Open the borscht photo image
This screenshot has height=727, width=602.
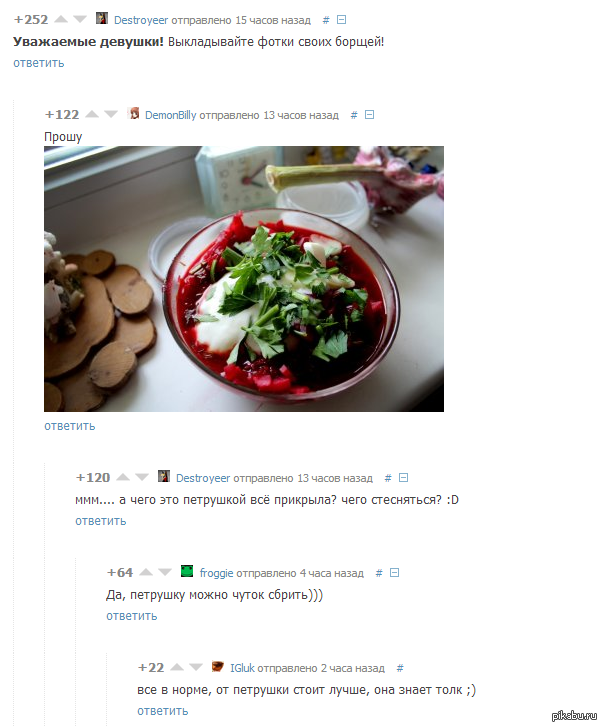pos(244,279)
